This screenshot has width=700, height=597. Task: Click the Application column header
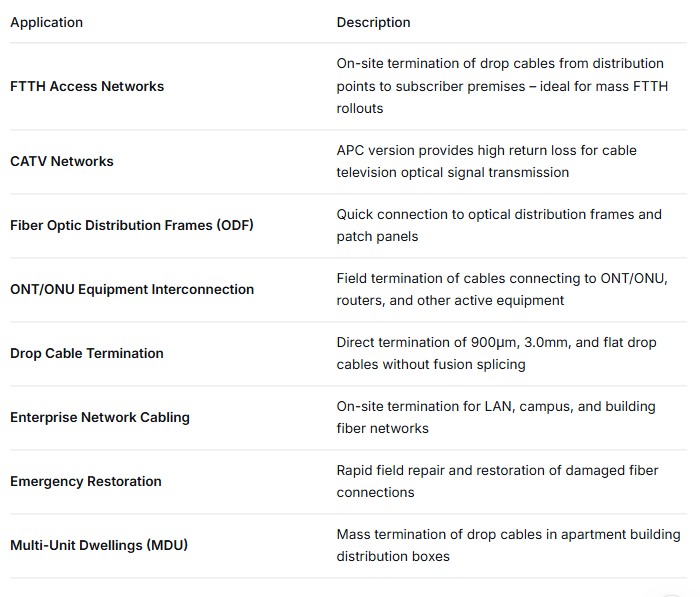coord(46,22)
